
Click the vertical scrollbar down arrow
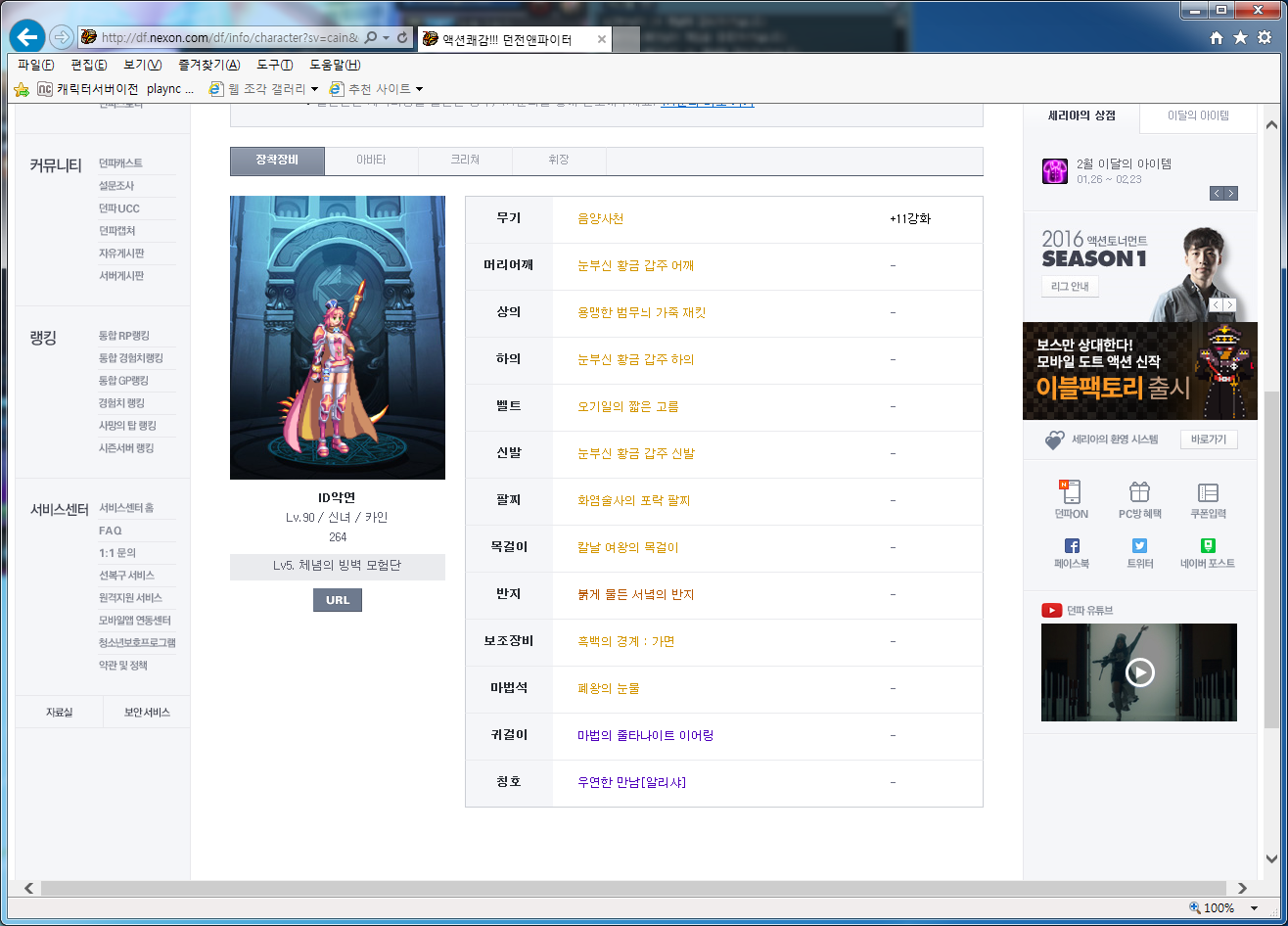(x=1271, y=858)
